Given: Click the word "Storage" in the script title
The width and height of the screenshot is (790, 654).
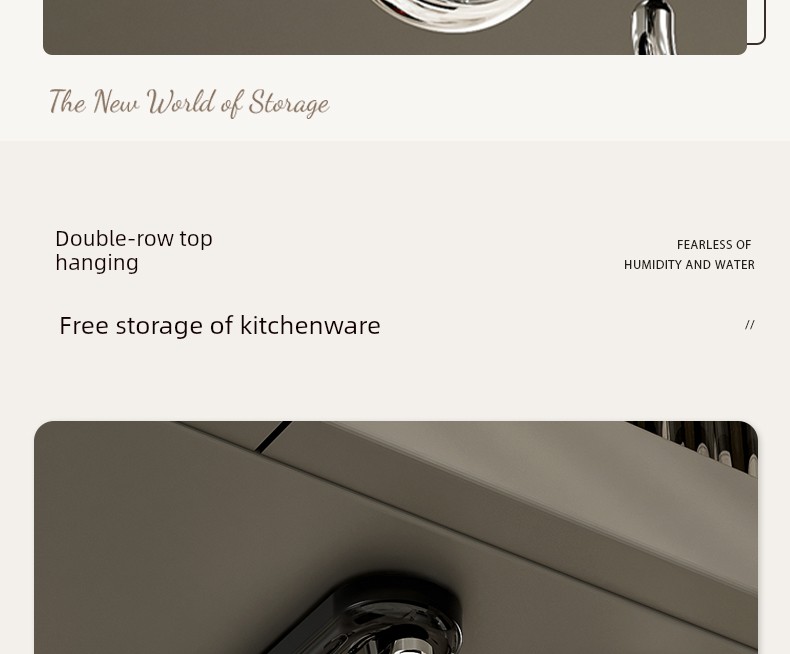Looking at the screenshot, I should 289,103.
